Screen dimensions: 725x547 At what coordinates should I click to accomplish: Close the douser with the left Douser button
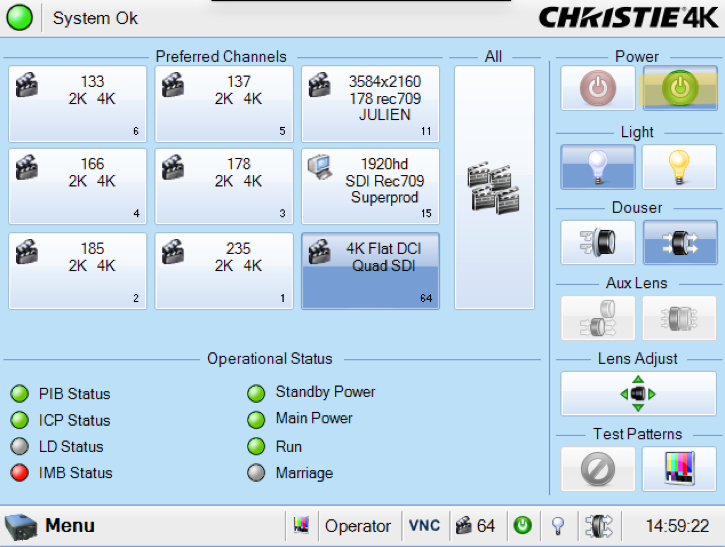point(598,243)
